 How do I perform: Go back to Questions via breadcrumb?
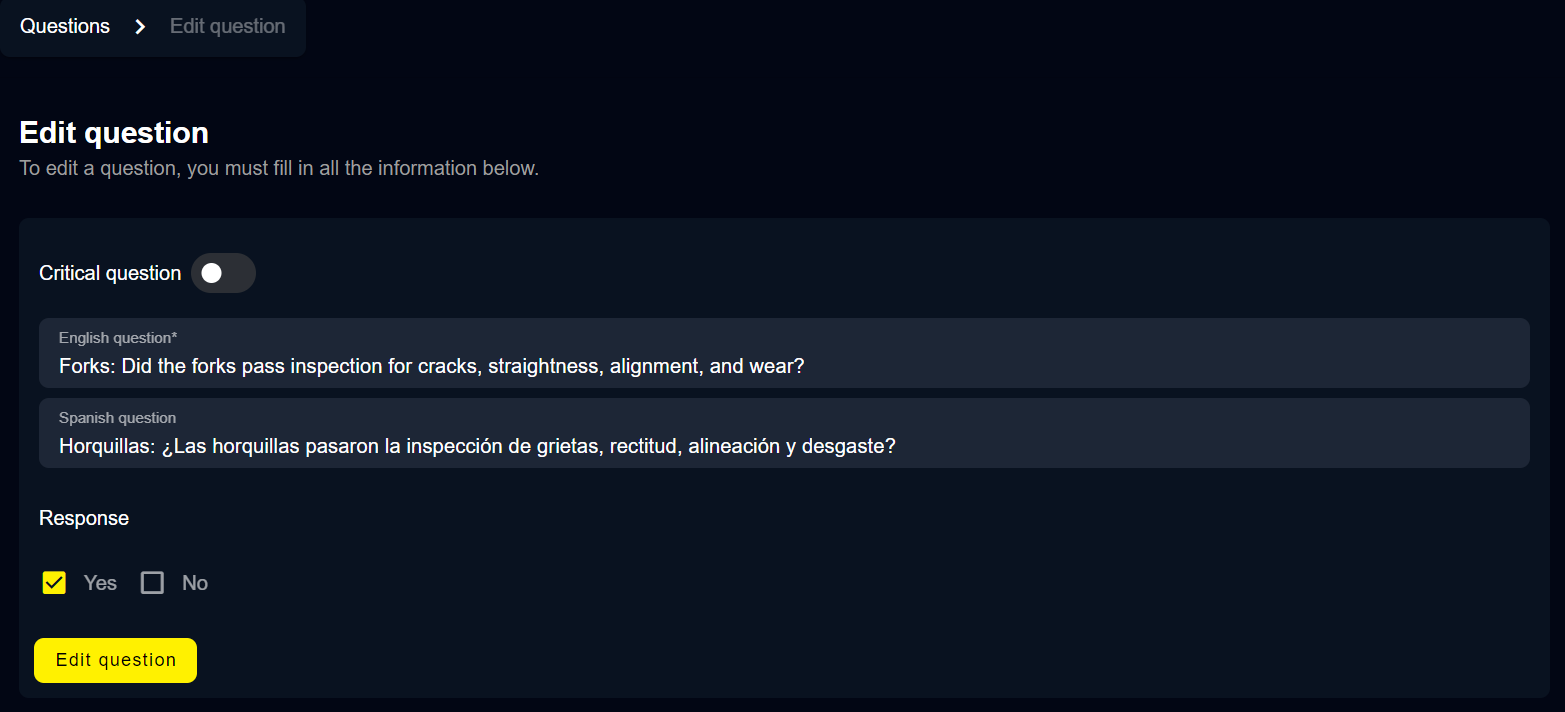pyautogui.click(x=65, y=27)
